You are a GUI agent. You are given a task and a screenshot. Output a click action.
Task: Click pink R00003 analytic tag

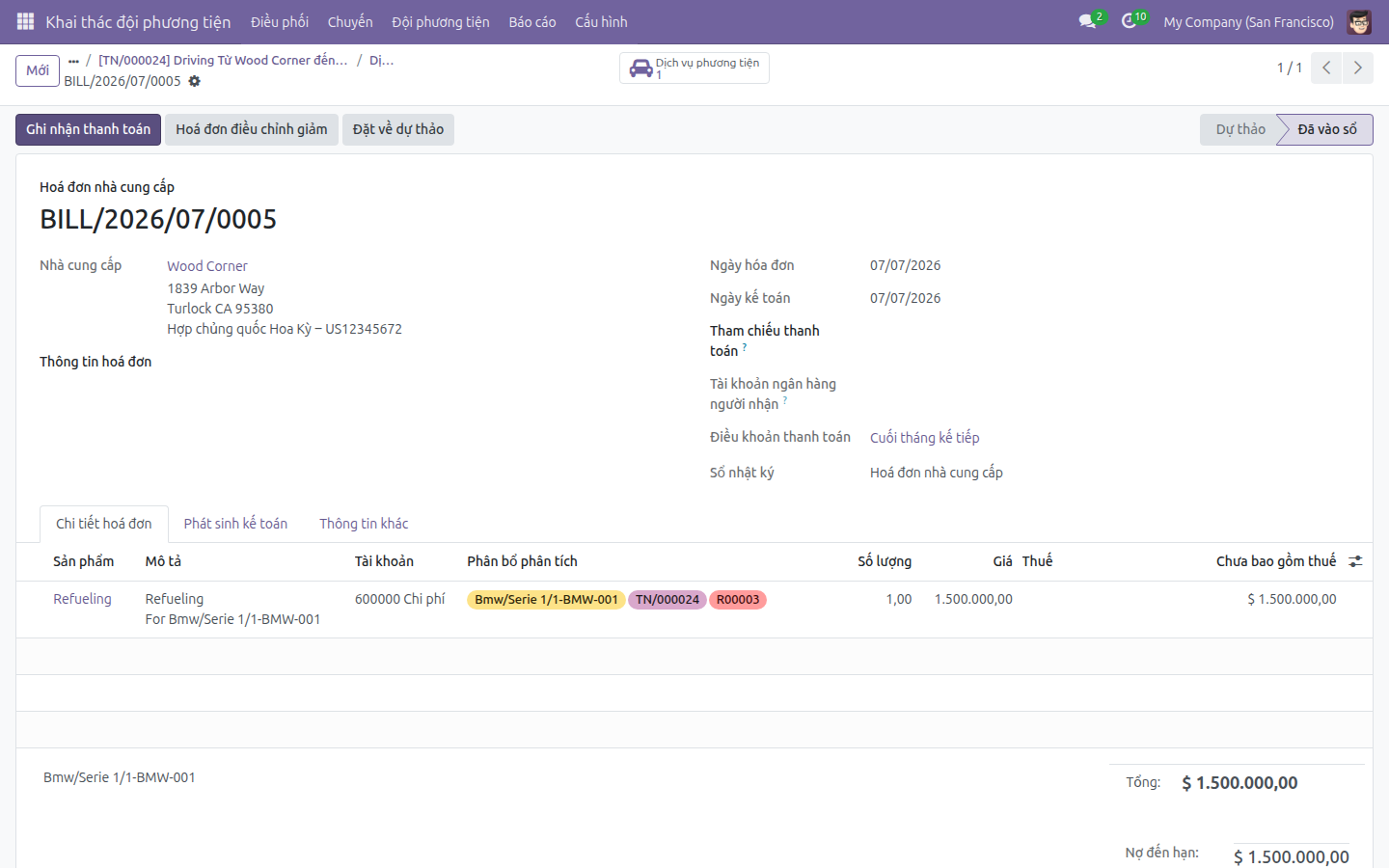(738, 600)
